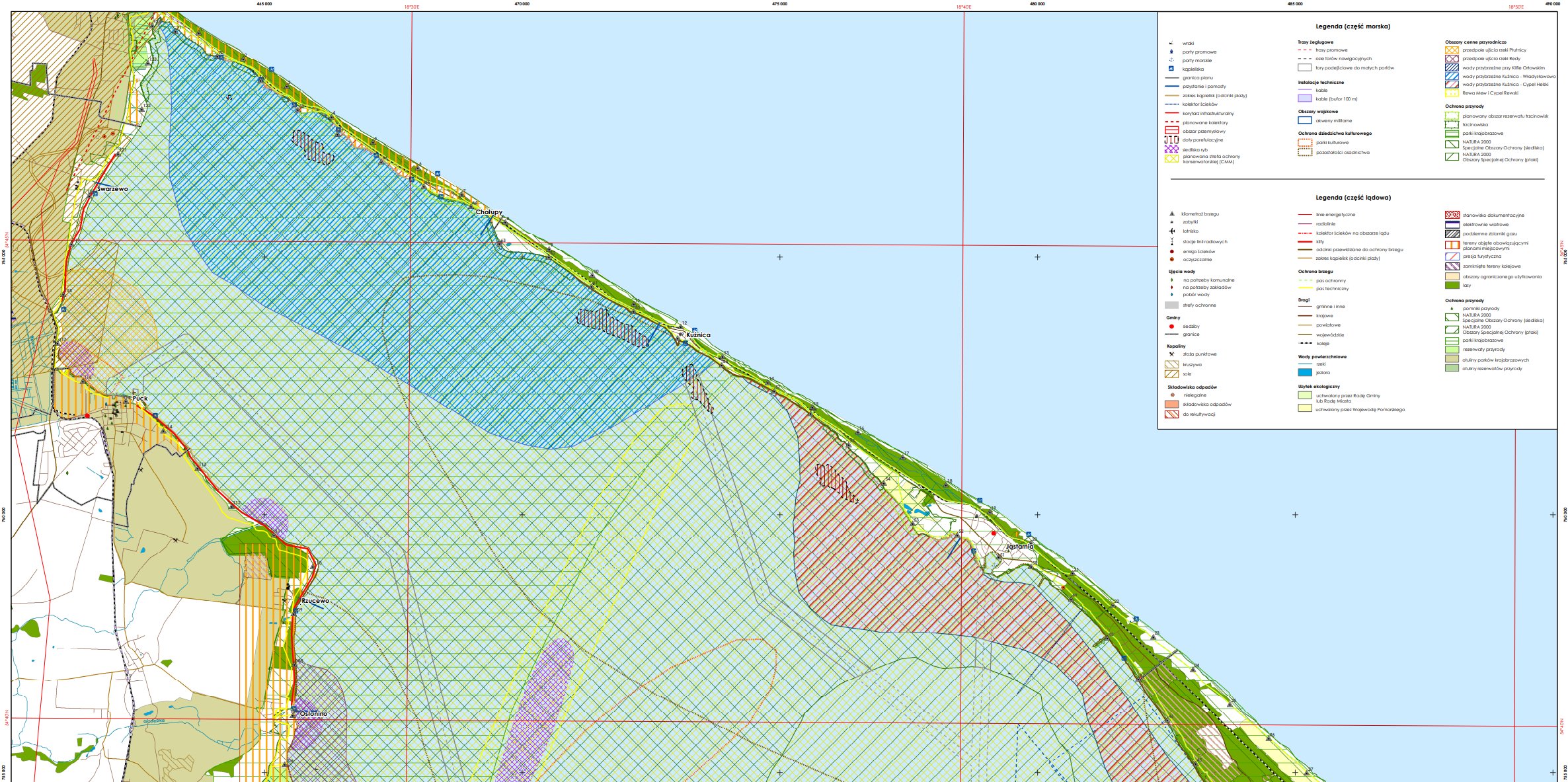Click the 'Wody powierzchniowe' legend heading
This screenshot has height=782, width=1568.
pyautogui.click(x=1322, y=357)
